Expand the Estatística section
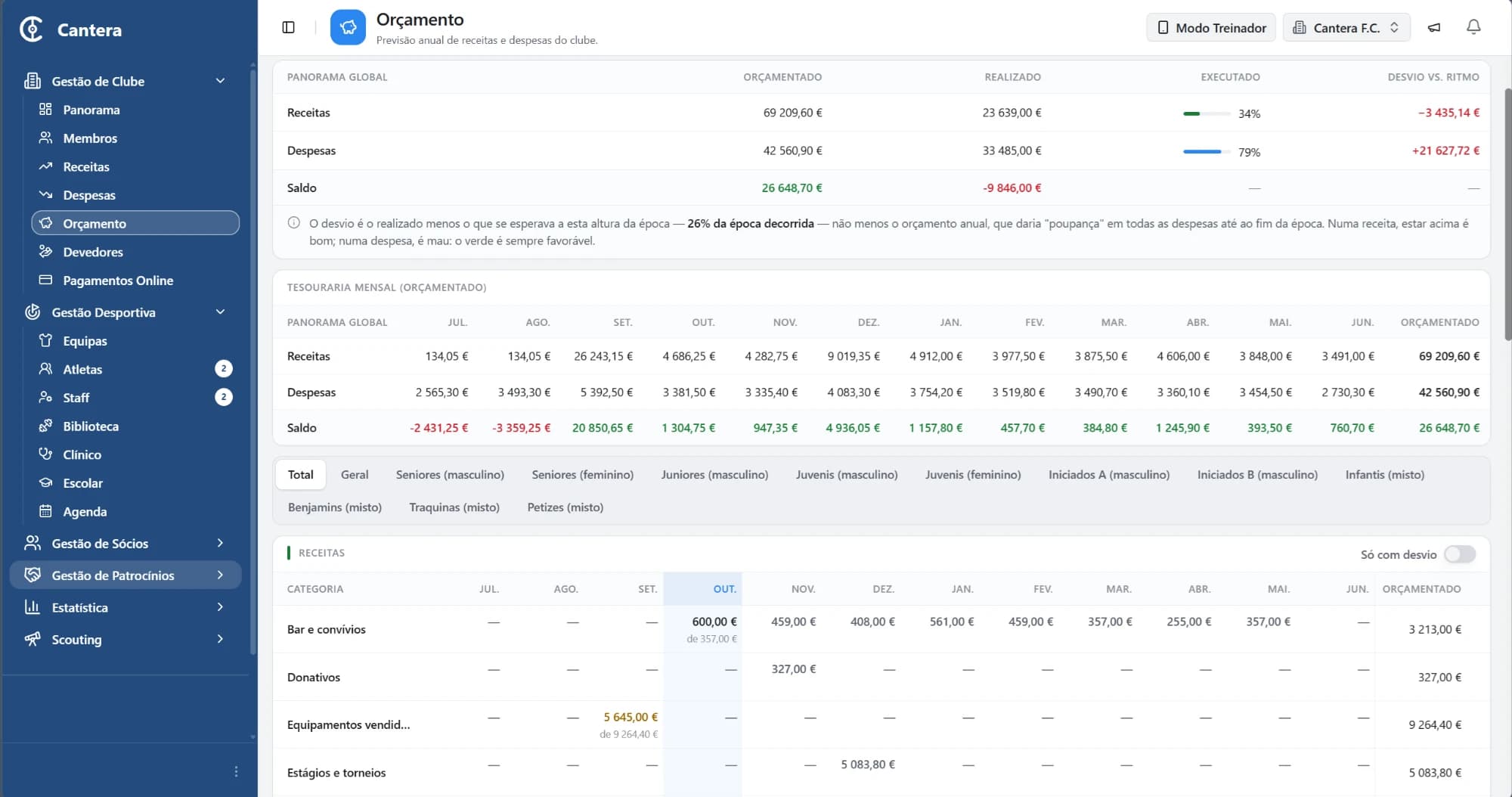1512x797 pixels. (125, 608)
